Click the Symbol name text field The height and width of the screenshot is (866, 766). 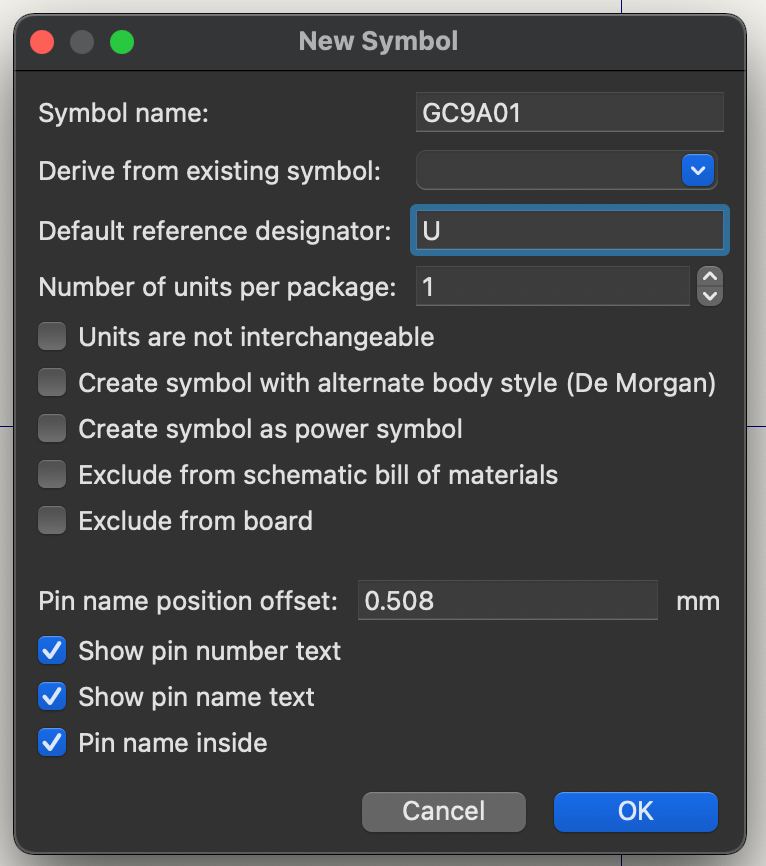[x=569, y=113]
